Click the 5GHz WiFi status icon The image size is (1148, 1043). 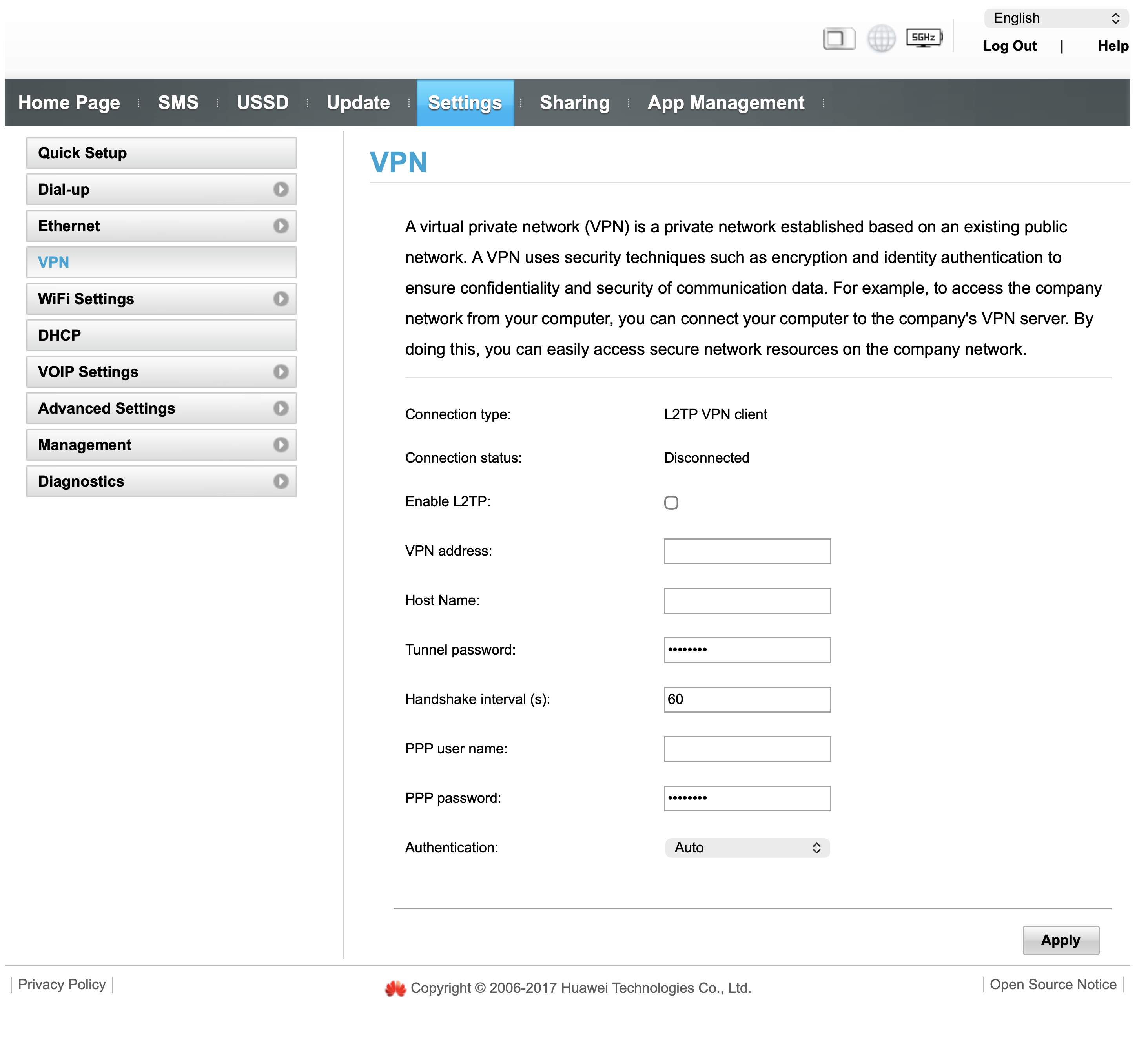click(x=924, y=38)
